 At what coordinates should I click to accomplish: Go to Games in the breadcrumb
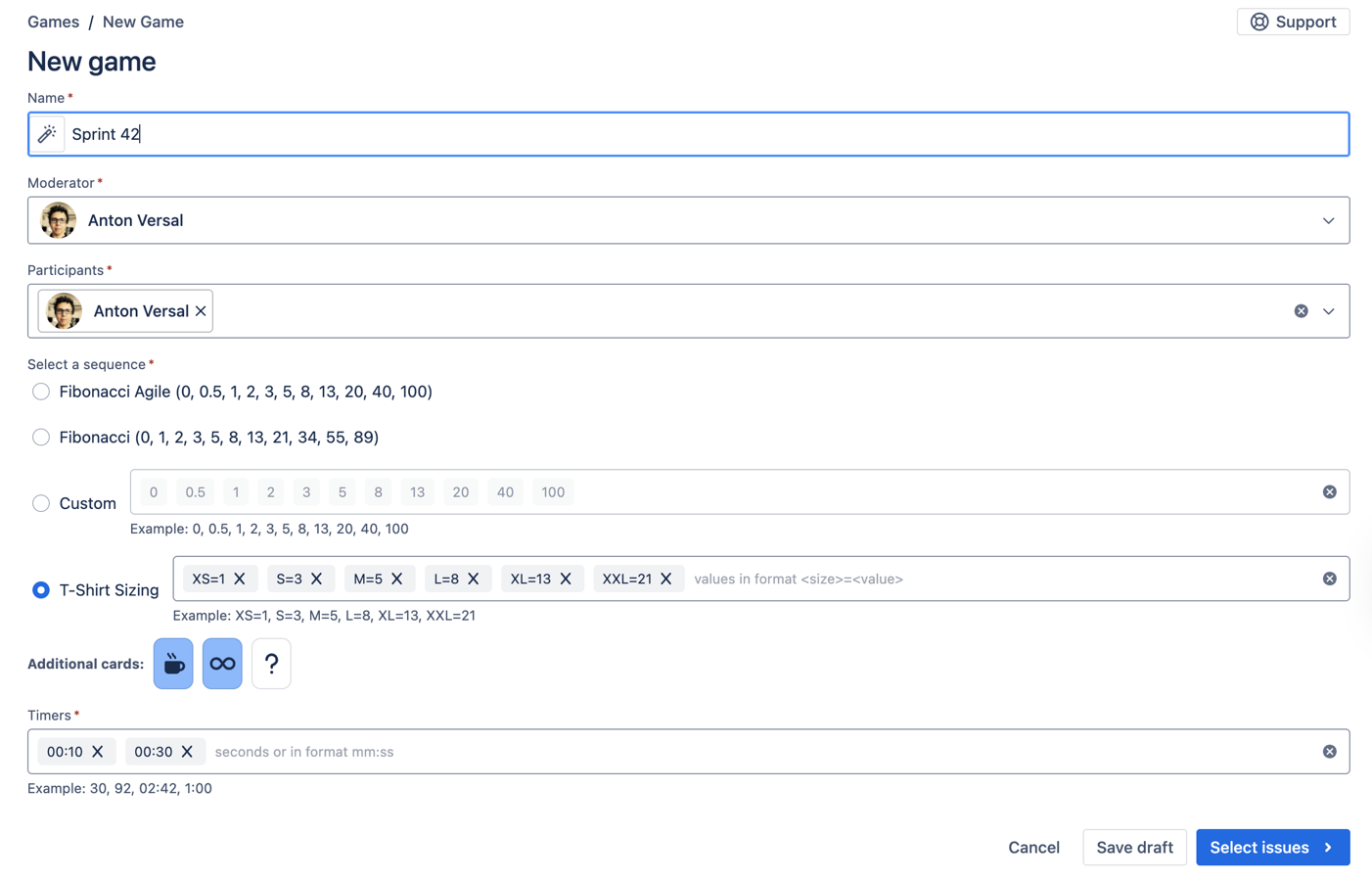click(53, 22)
